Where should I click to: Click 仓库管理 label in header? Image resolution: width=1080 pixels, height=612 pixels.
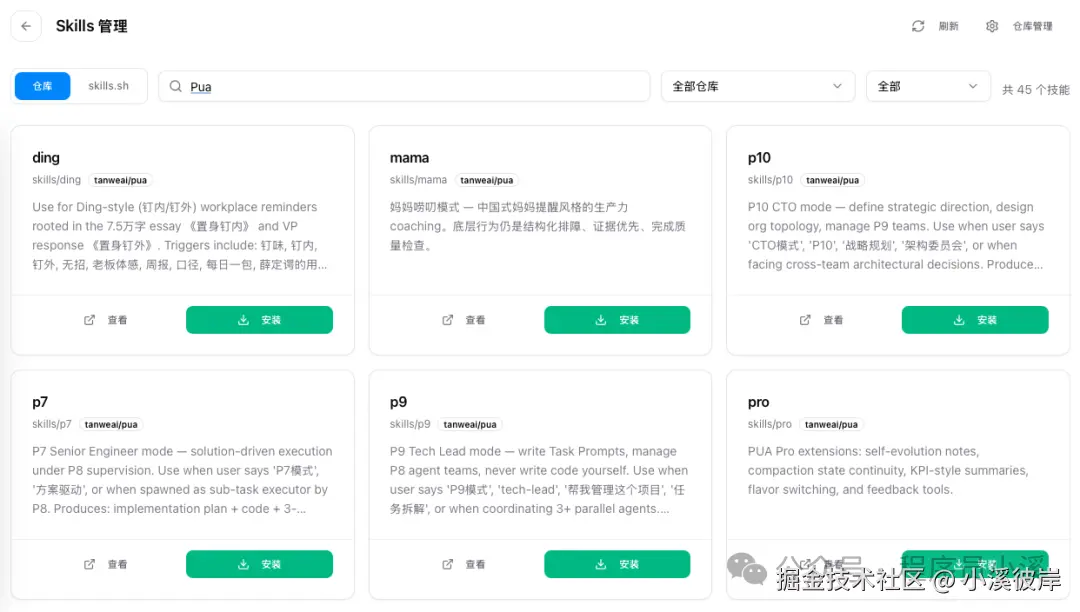tap(1032, 26)
